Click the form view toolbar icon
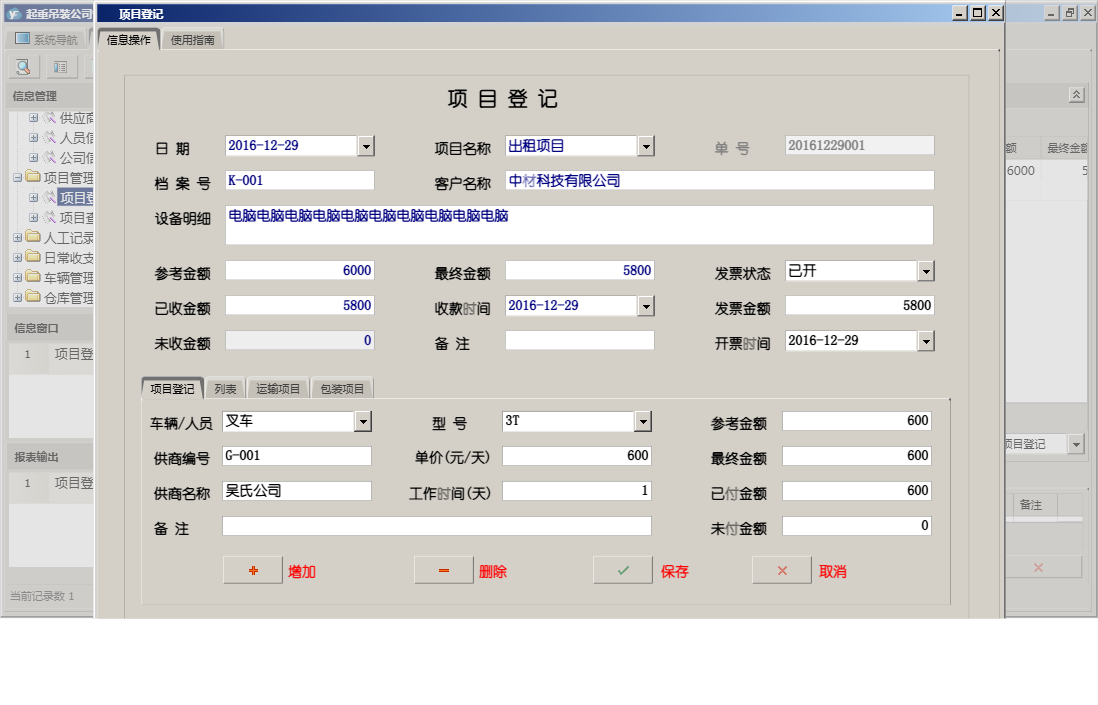 click(60, 67)
